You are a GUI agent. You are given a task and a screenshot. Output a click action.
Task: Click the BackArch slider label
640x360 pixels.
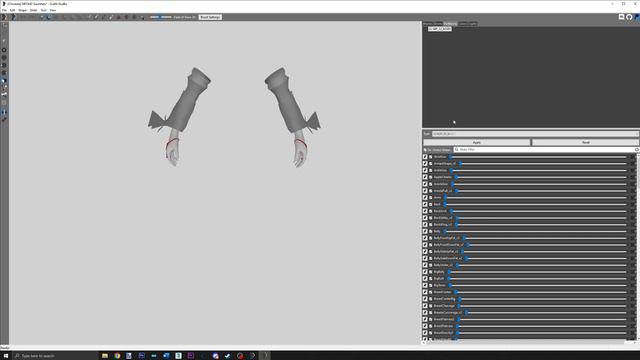pyautogui.click(x=440, y=211)
